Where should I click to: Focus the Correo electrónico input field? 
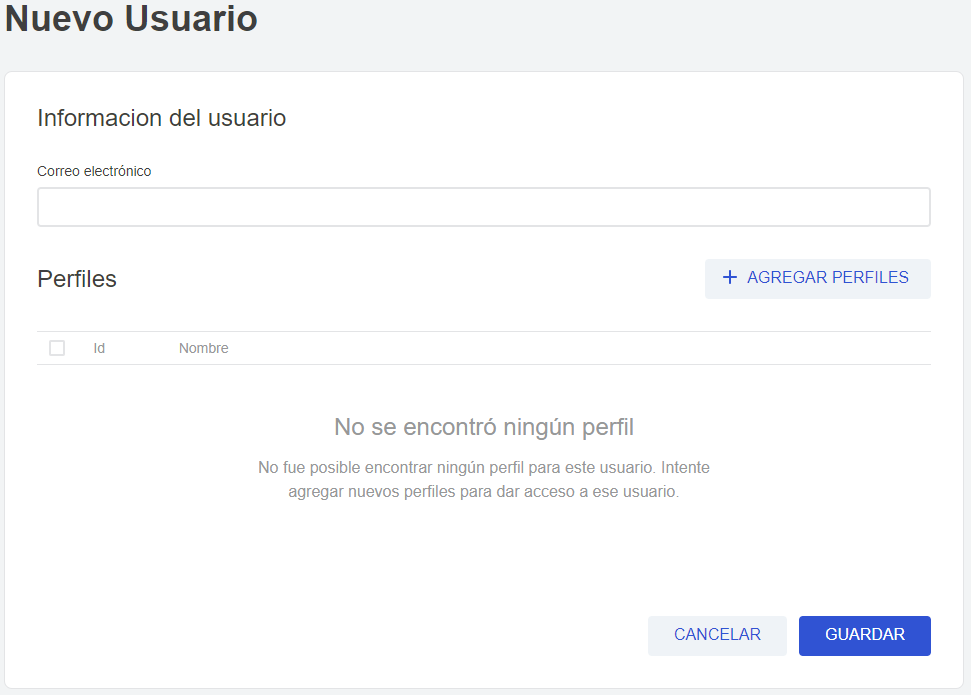click(x=483, y=207)
